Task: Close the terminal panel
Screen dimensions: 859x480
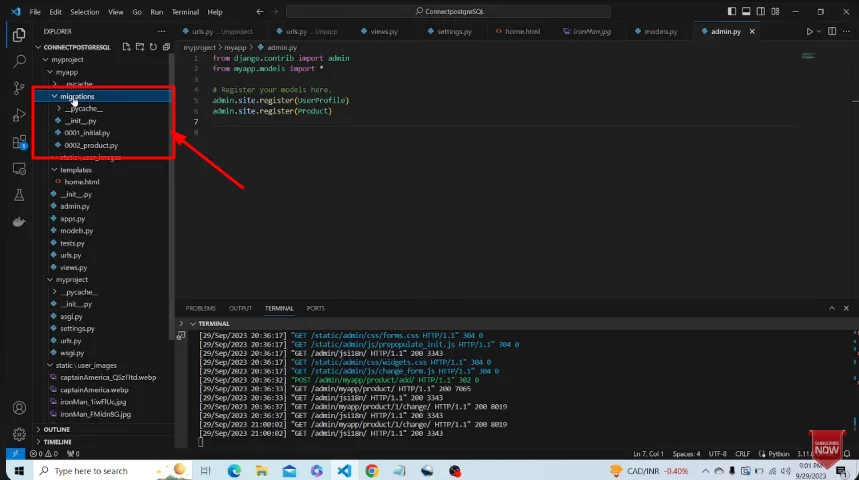Action: point(846,308)
